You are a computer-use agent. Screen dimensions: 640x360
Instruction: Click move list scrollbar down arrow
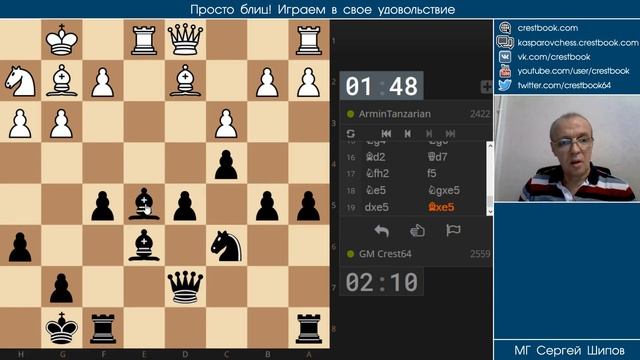(490, 211)
